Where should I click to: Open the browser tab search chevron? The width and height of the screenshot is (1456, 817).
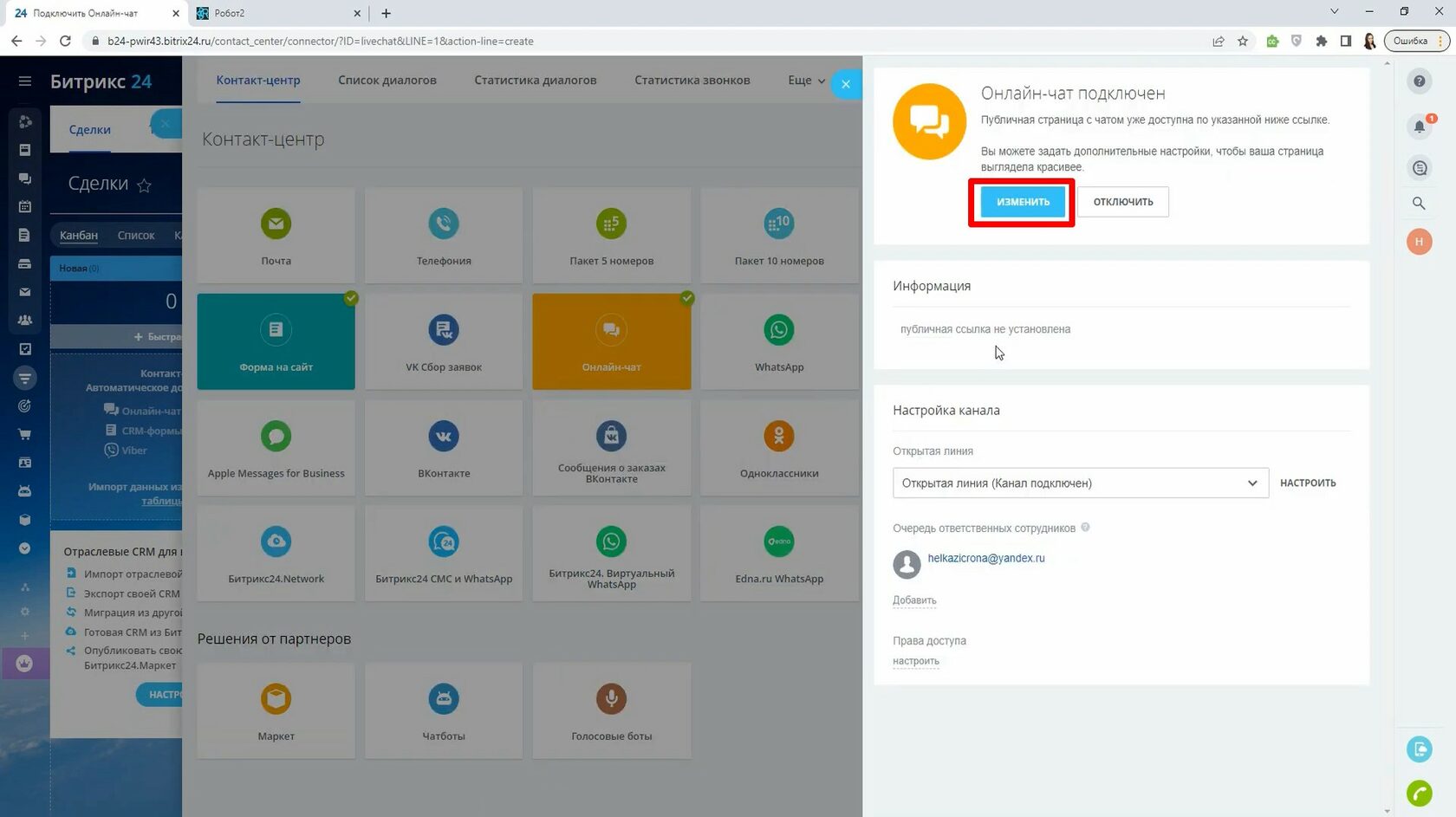[1335, 12]
